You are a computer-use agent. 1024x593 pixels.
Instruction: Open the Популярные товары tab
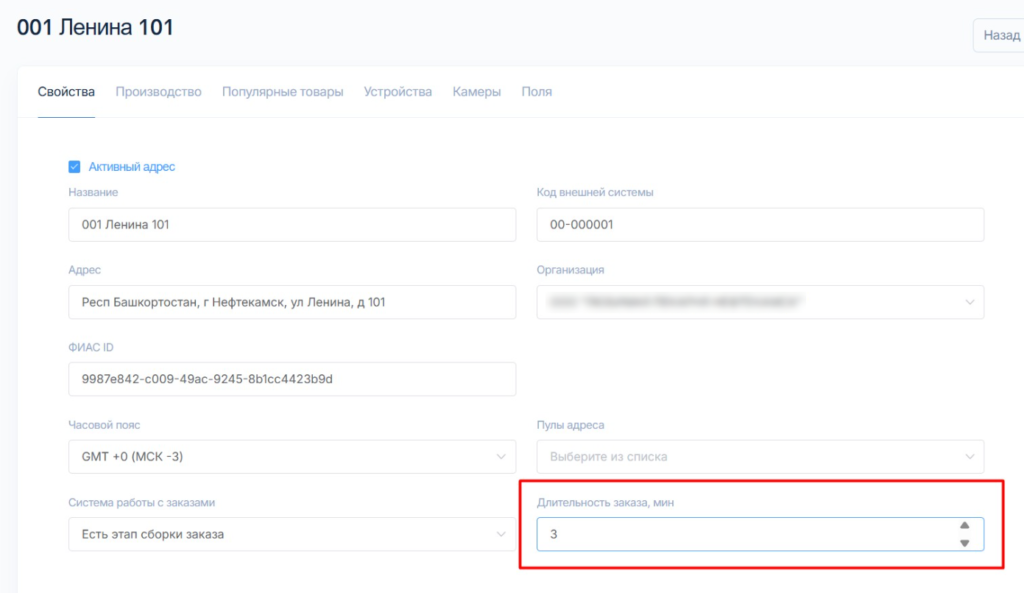click(282, 92)
